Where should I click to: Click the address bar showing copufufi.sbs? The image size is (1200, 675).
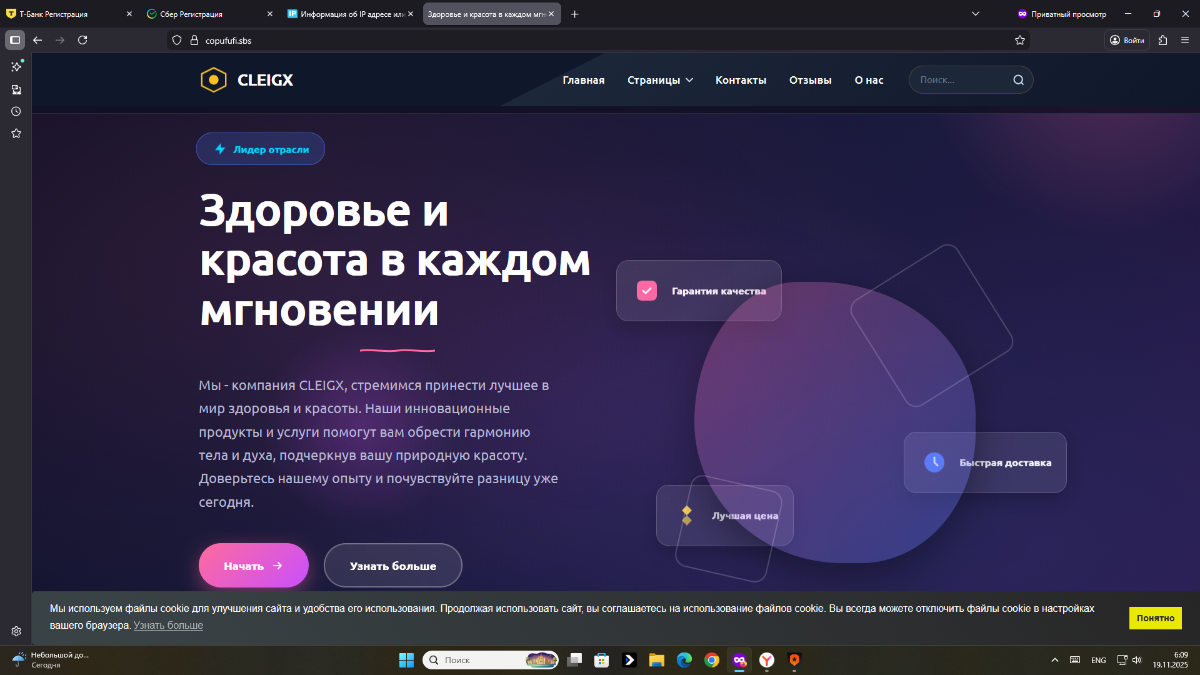[x=598, y=40]
